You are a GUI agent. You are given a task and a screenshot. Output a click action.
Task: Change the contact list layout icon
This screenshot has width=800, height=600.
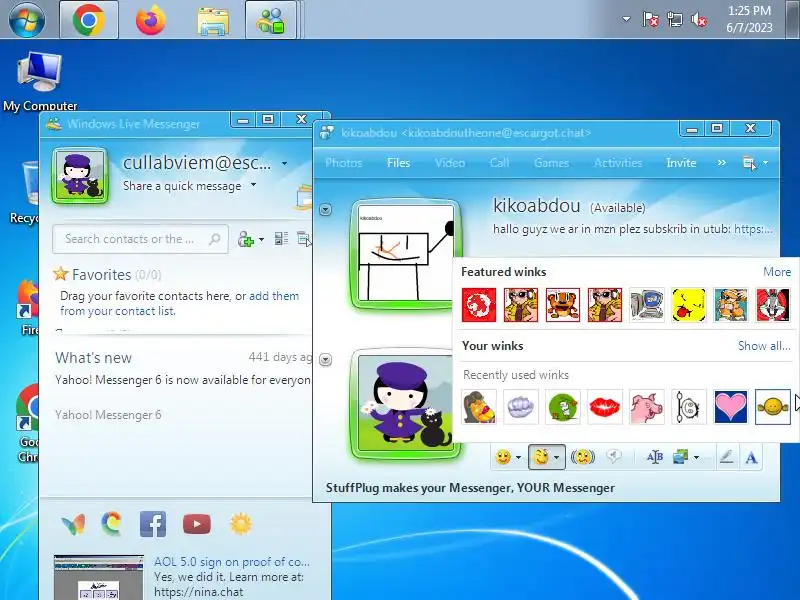coord(281,238)
